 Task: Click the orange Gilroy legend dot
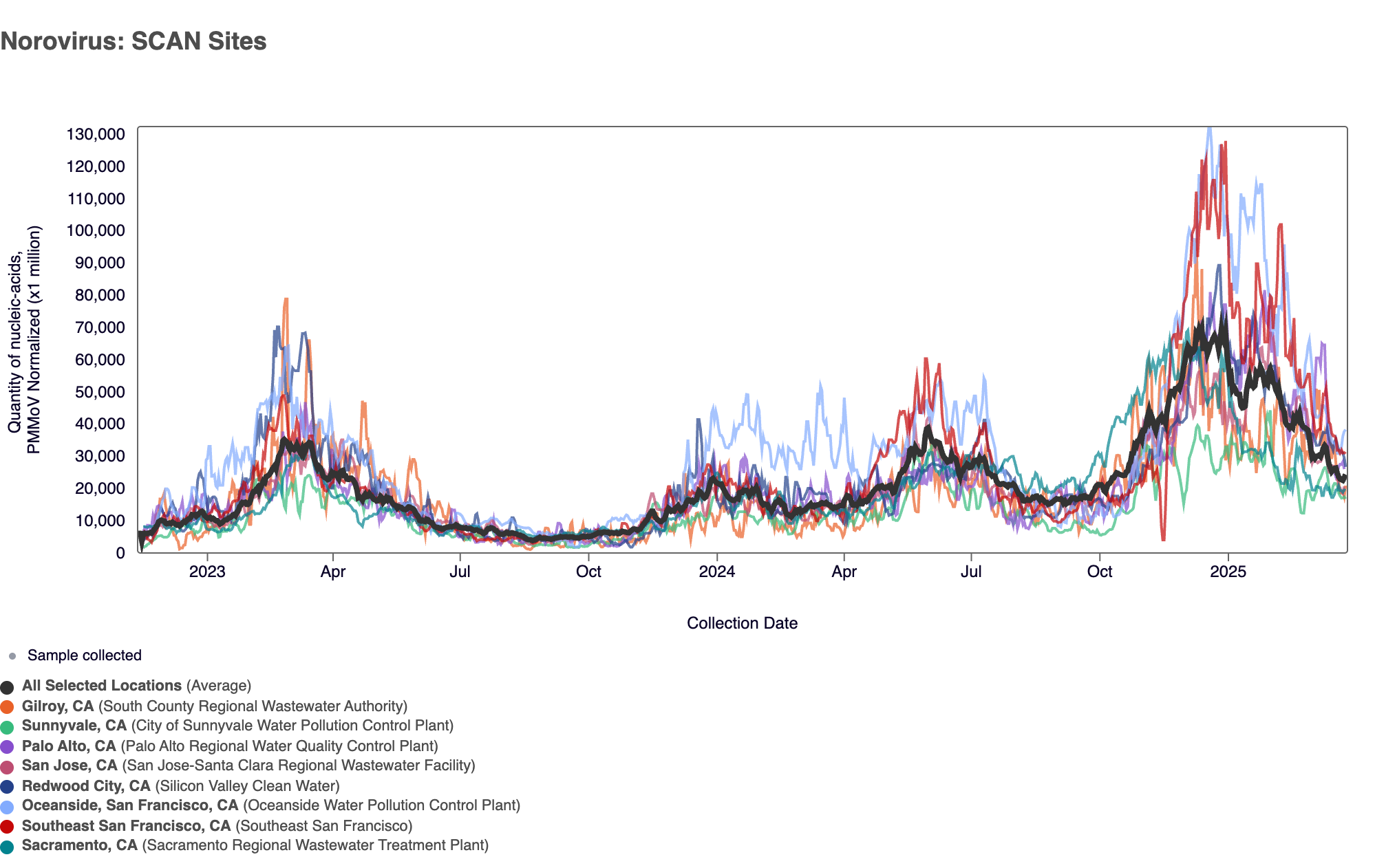pos(8,707)
